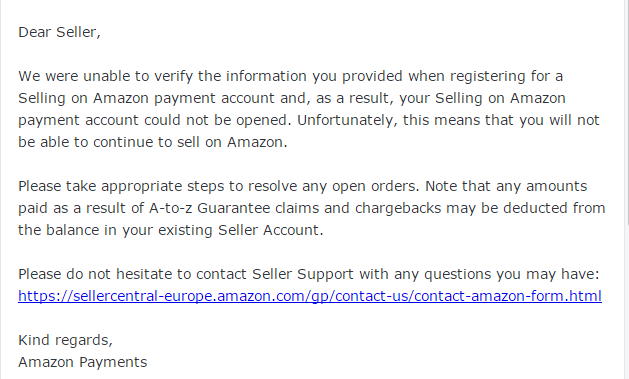Screen dimensions: 629x379
Task: Click the "A-to-z Guarantee" phrase
Action: click(x=209, y=208)
